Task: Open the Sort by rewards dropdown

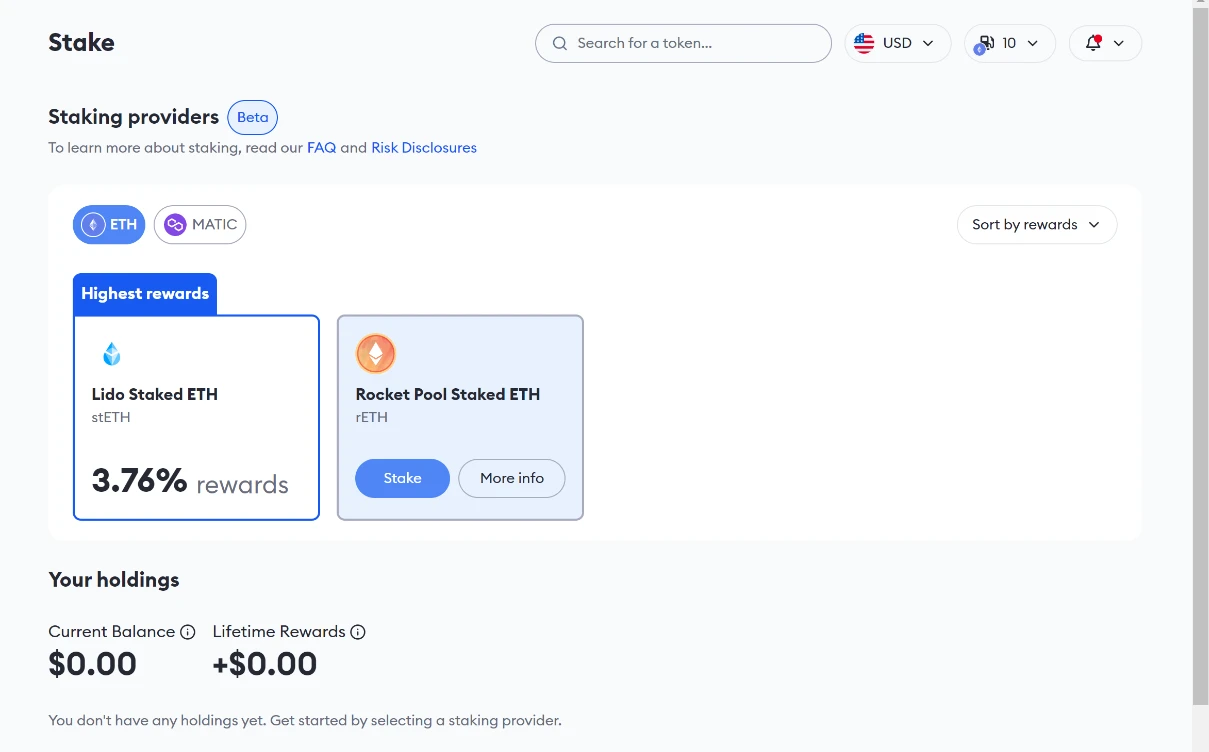Action: 1036,225
